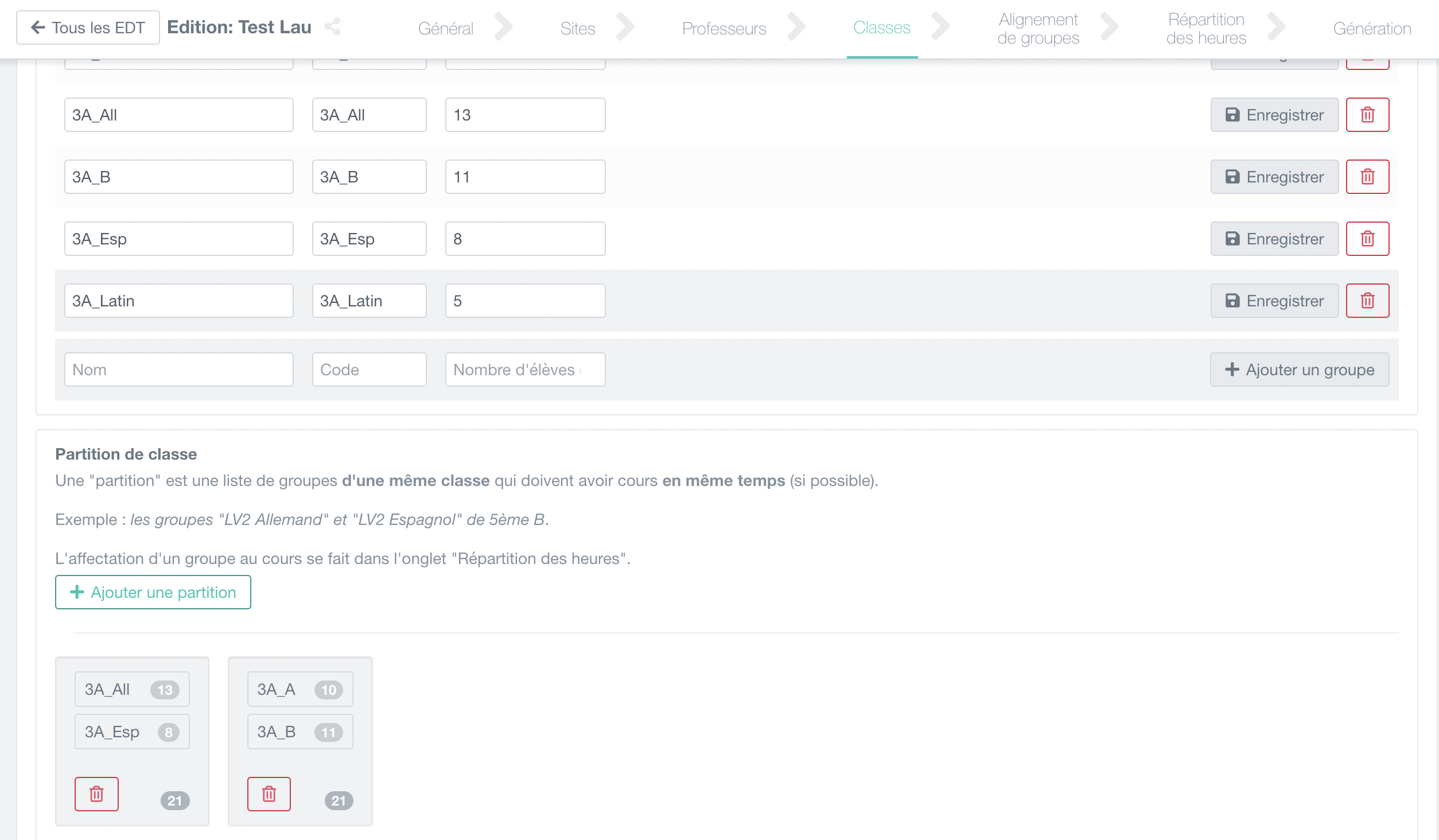Screen dimensions: 1439x840
Task: Click Ajouter une partition button
Action: pyautogui.click(x=153, y=592)
